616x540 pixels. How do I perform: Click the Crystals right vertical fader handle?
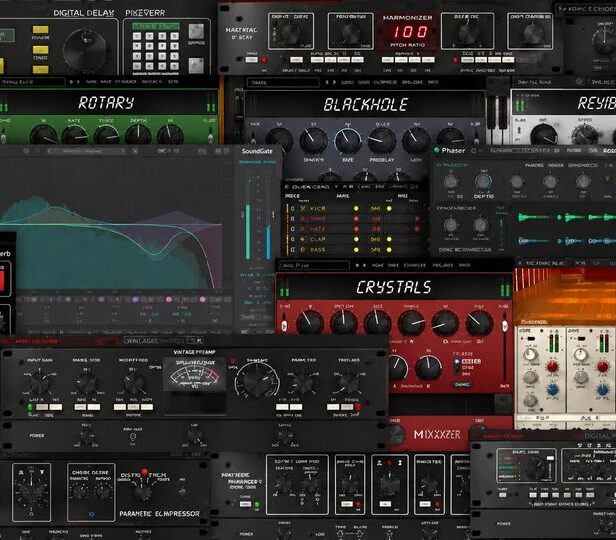click(x=505, y=326)
